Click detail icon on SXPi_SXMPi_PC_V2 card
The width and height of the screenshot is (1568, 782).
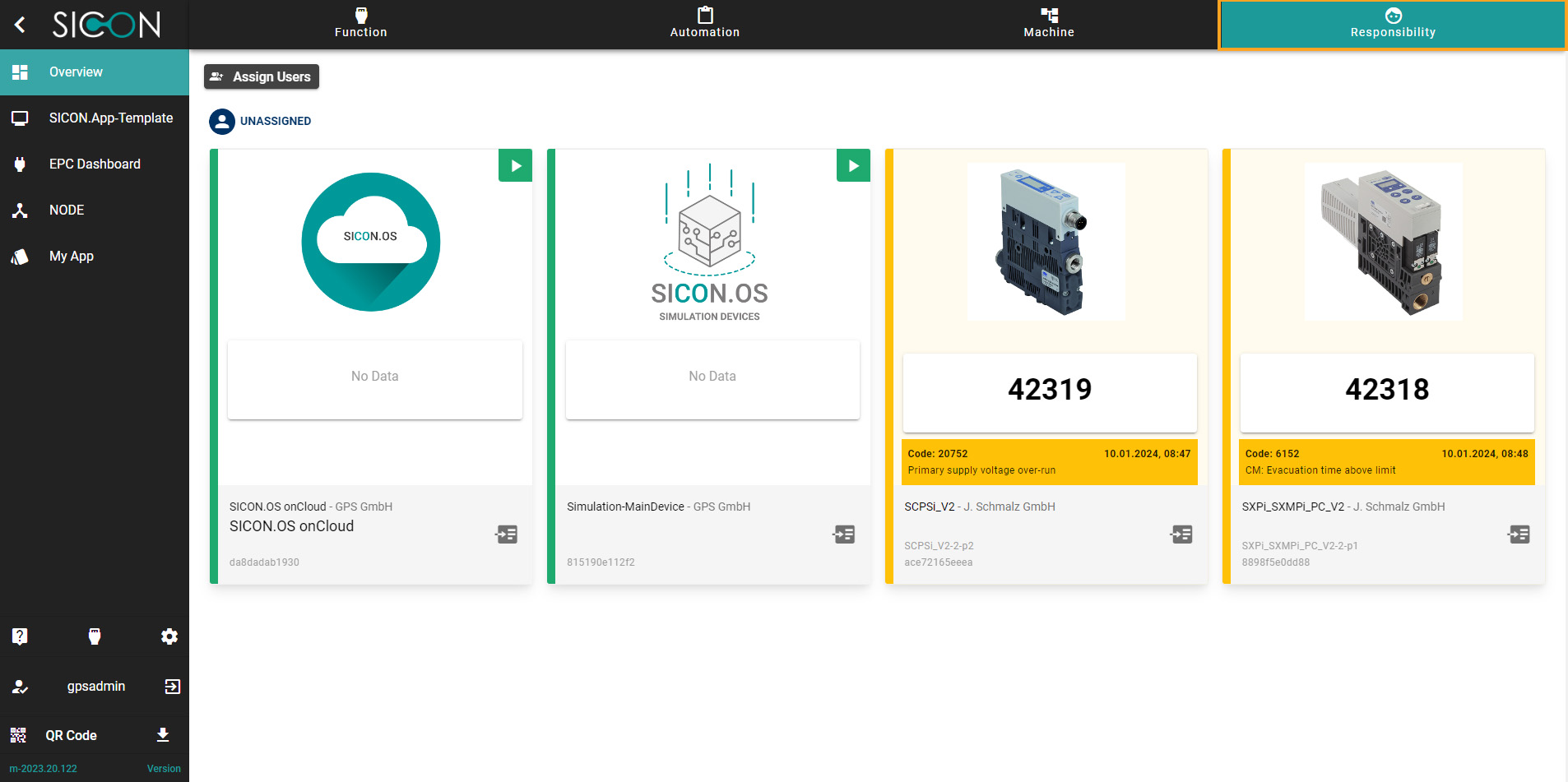pos(1519,534)
